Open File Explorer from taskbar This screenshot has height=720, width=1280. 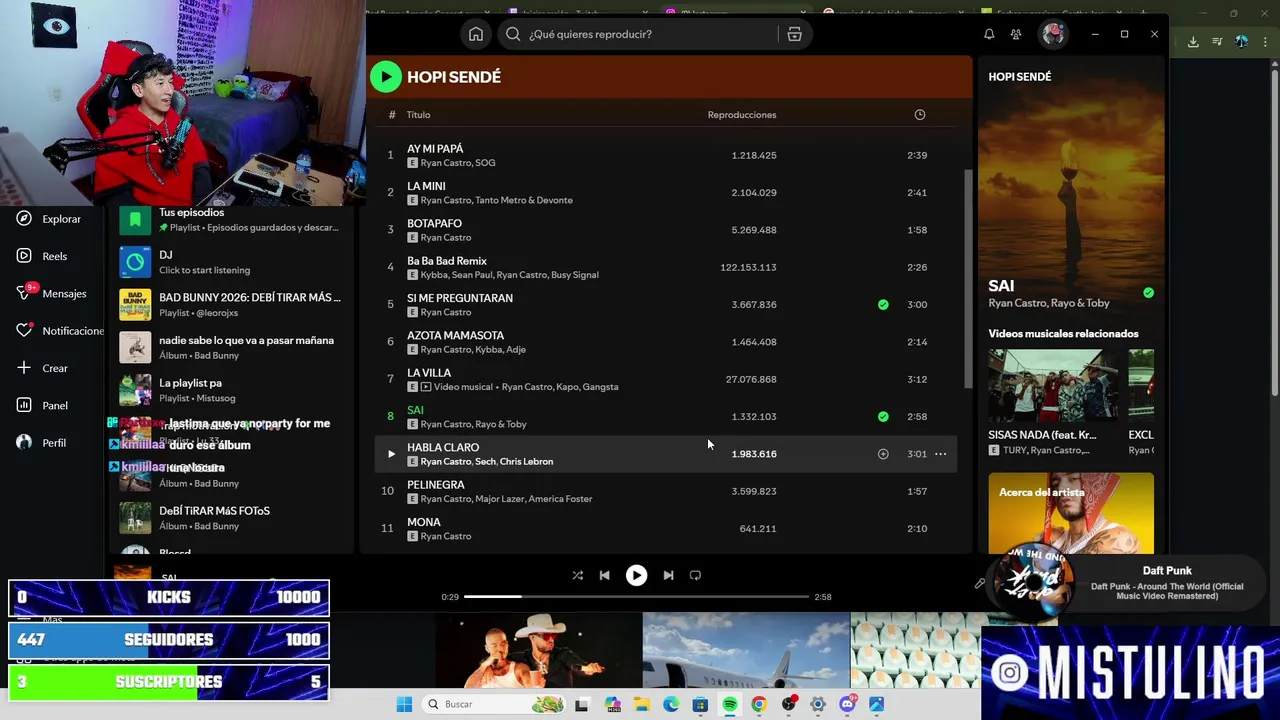(x=641, y=704)
